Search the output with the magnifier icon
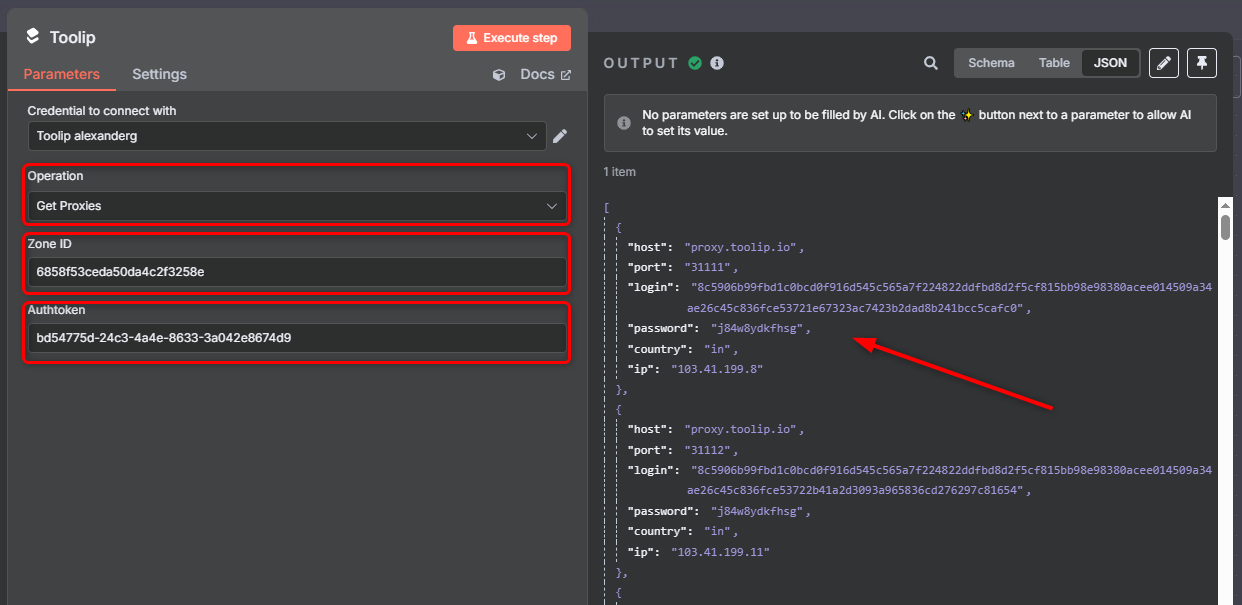Image resolution: width=1242 pixels, height=605 pixels. pyautogui.click(x=931, y=63)
